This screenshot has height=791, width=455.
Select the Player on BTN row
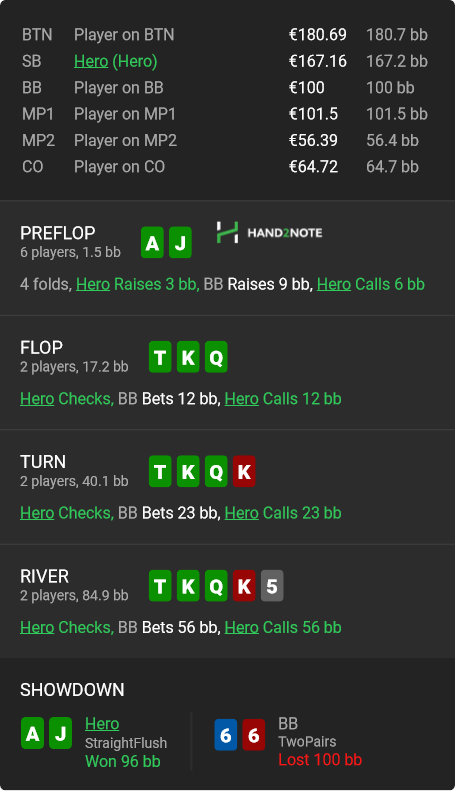[225, 35]
